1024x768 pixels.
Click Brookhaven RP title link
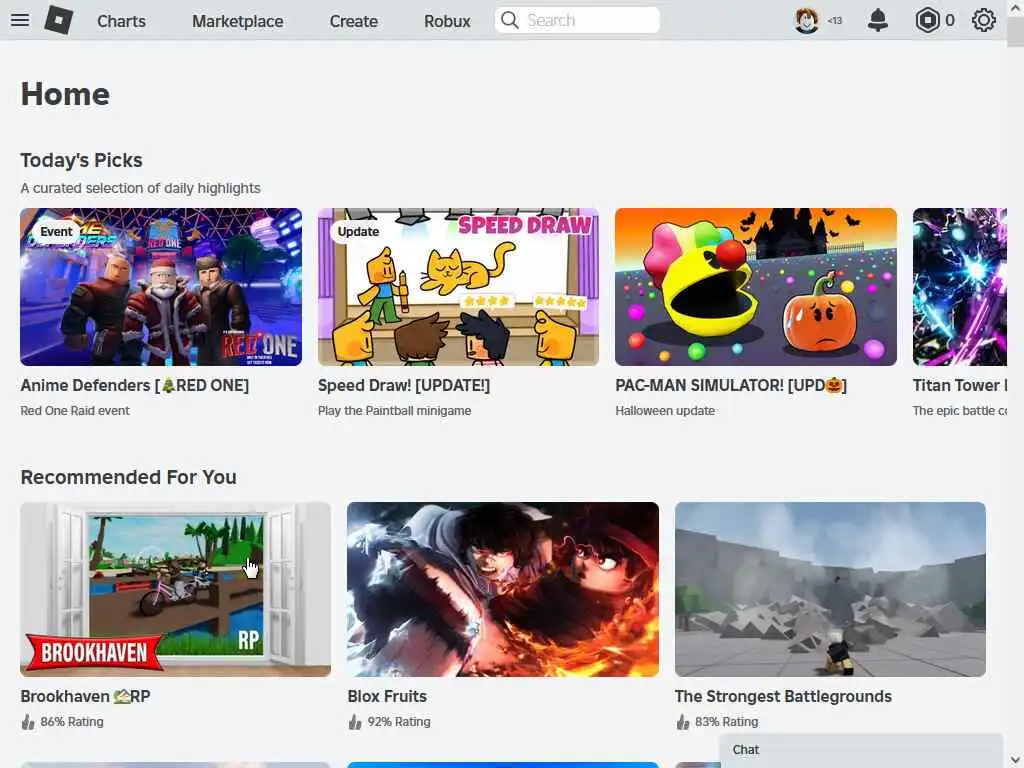coord(86,696)
